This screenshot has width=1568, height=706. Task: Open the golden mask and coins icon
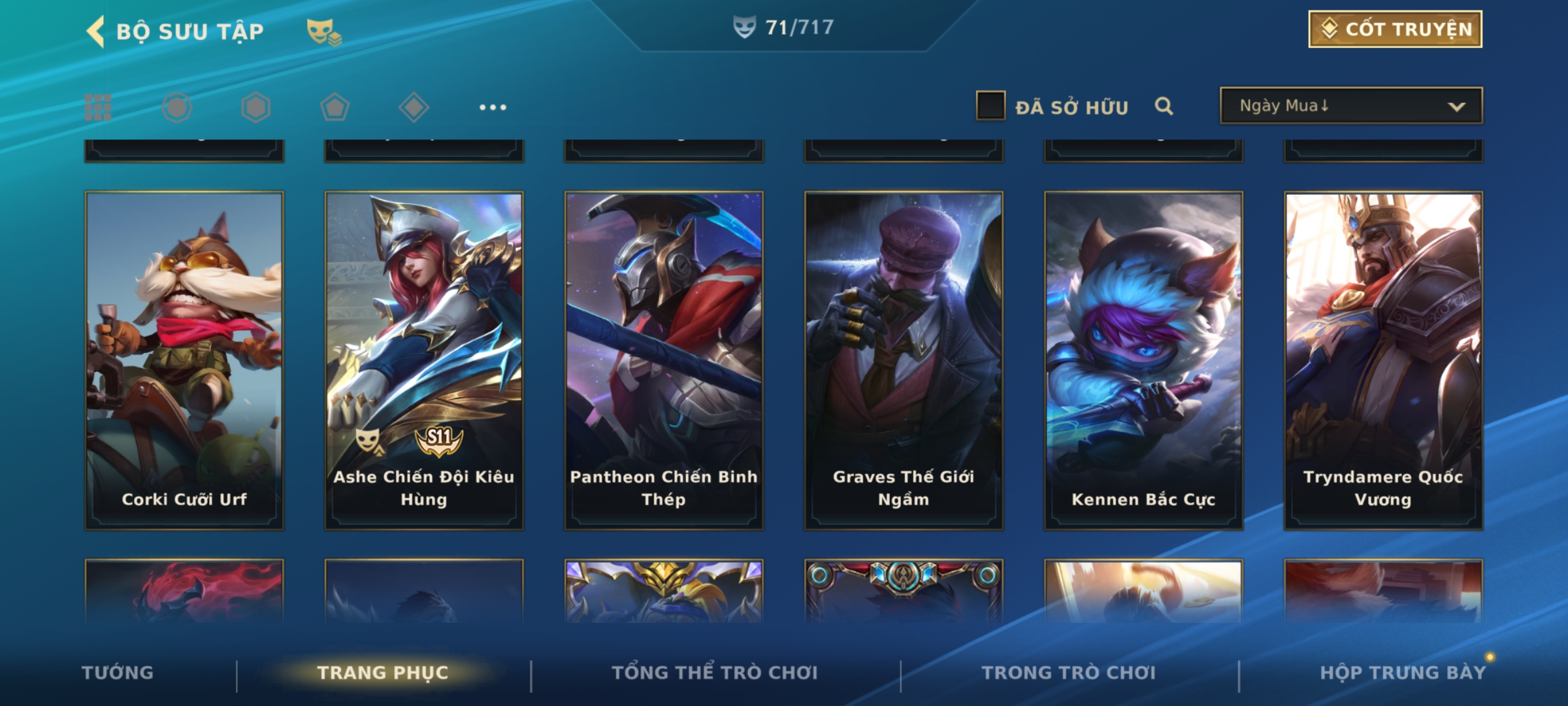point(324,32)
